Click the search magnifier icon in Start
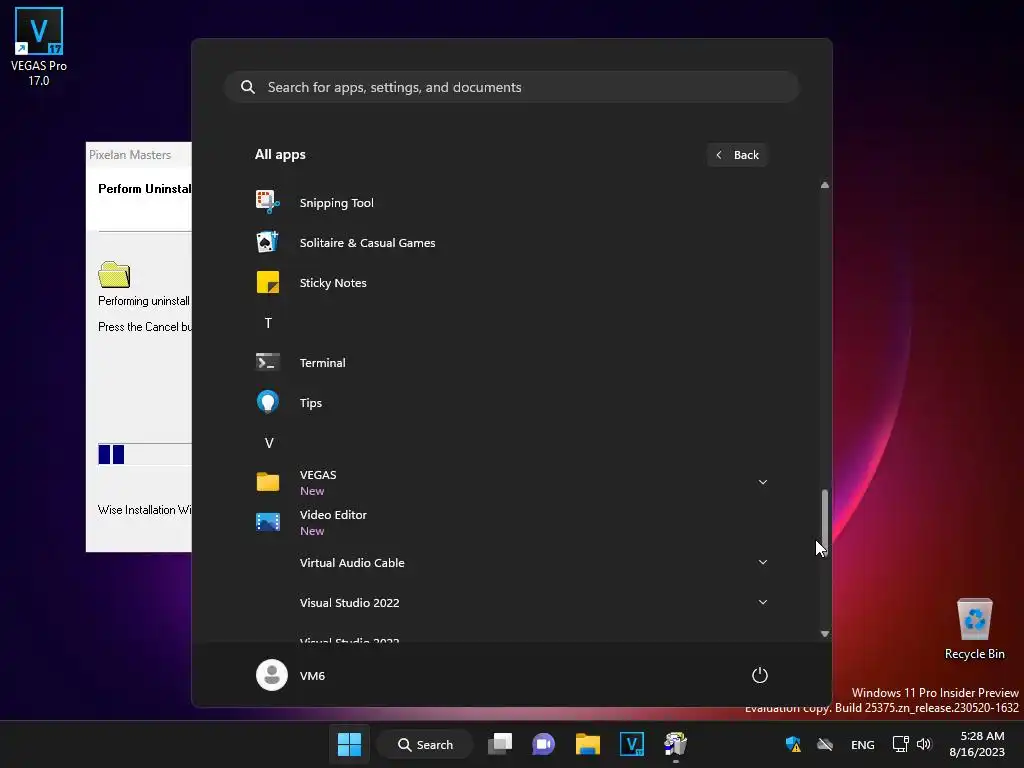Viewport: 1024px width, 768px height. click(x=248, y=87)
